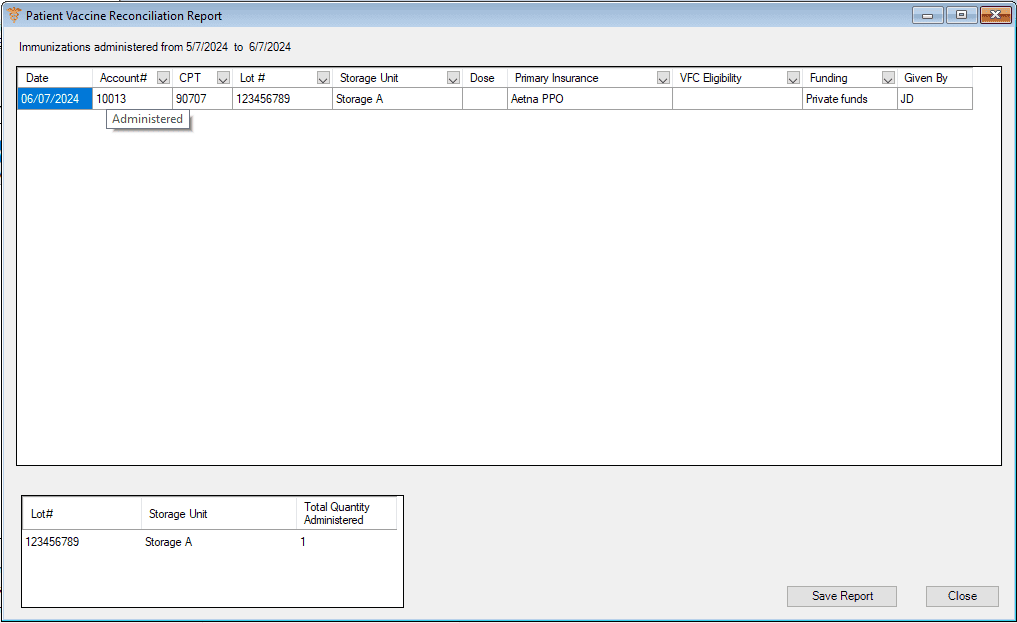The height and width of the screenshot is (623, 1017).
Task: Open the CPT column filter dropdown
Action: click(x=223, y=78)
